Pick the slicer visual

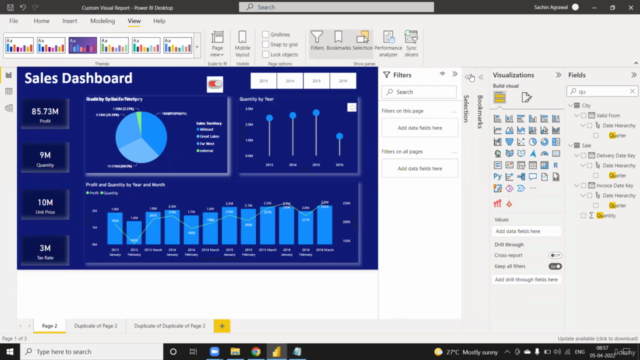point(521,165)
